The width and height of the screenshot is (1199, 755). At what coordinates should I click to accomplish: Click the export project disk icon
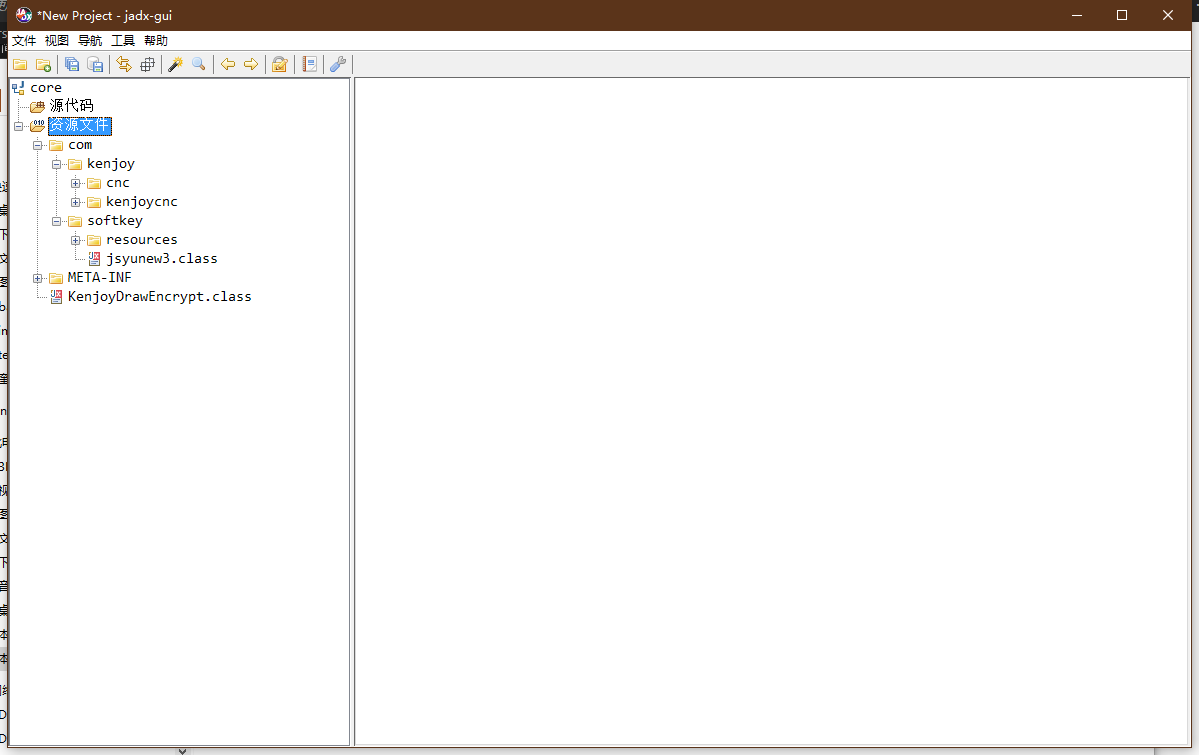click(95, 65)
